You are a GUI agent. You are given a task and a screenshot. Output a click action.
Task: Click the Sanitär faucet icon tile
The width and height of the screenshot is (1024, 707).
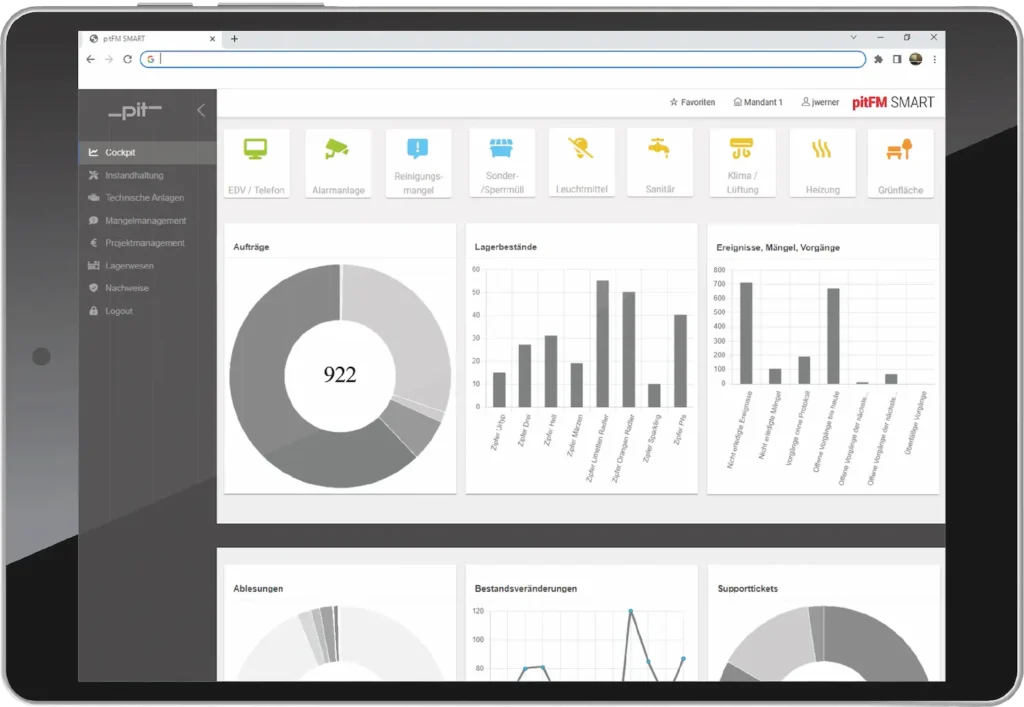click(x=660, y=163)
